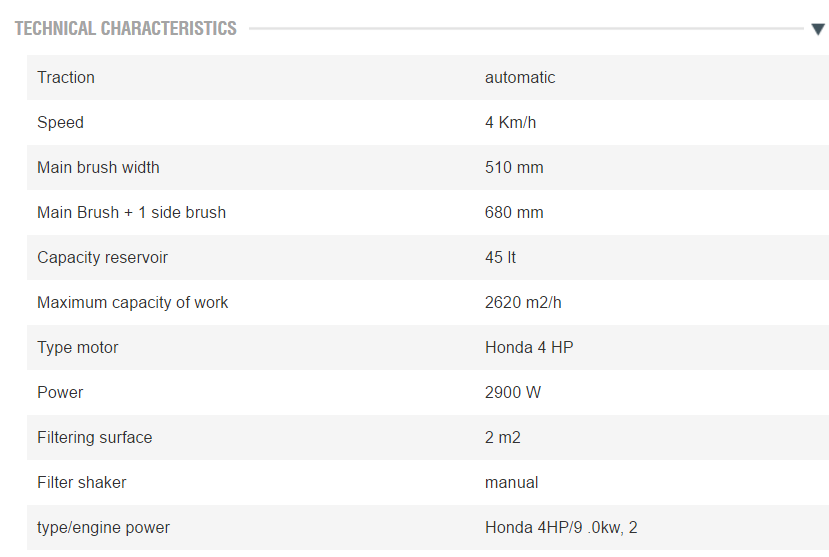Collapse the Technical Characteristics section arrow
829x557 pixels.
point(817,29)
